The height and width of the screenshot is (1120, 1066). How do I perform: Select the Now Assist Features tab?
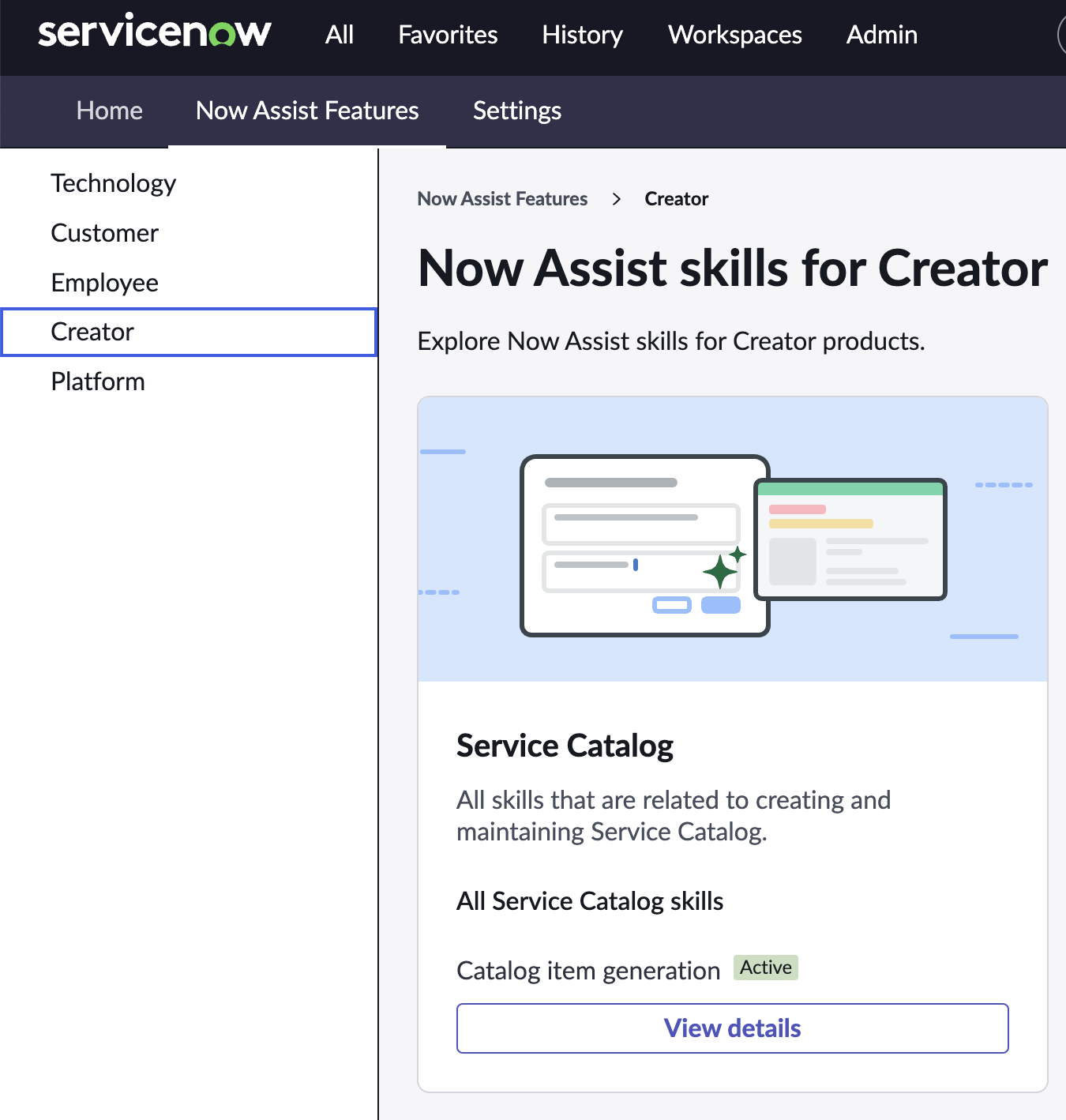pyautogui.click(x=307, y=111)
